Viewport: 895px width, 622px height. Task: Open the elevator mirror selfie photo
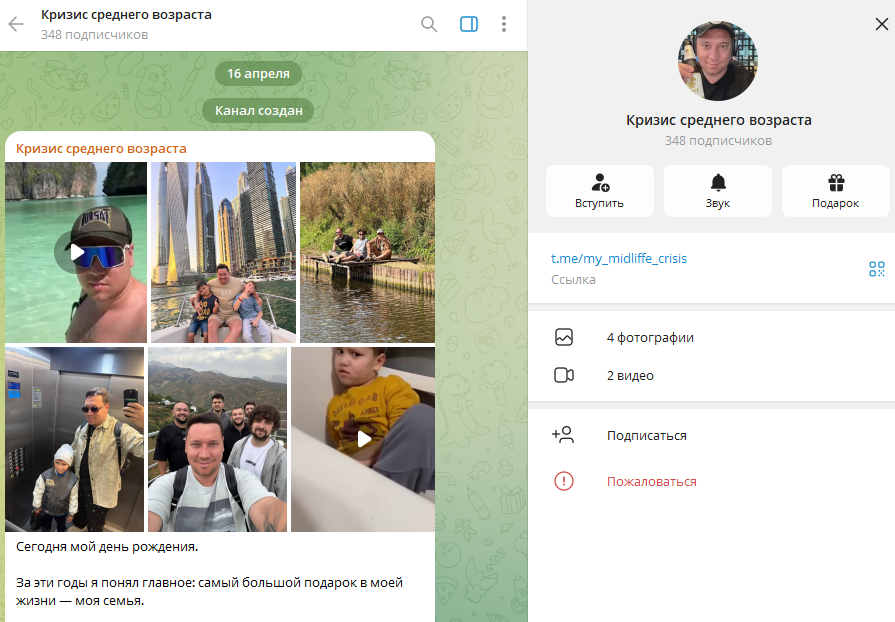click(x=75, y=439)
